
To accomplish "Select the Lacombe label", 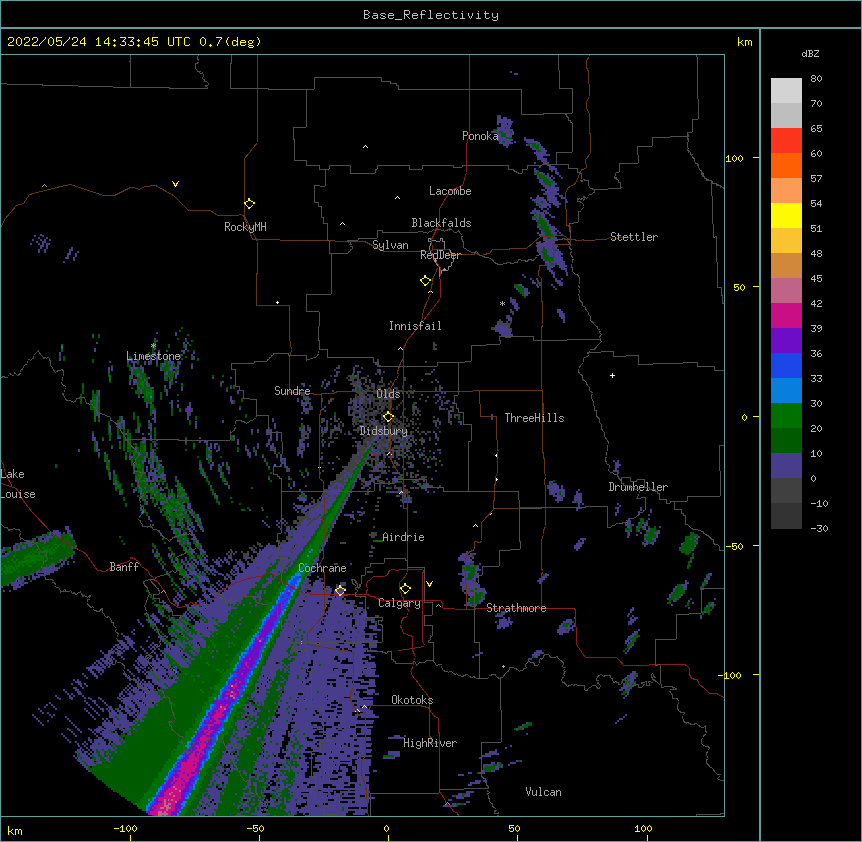I will click(450, 191).
